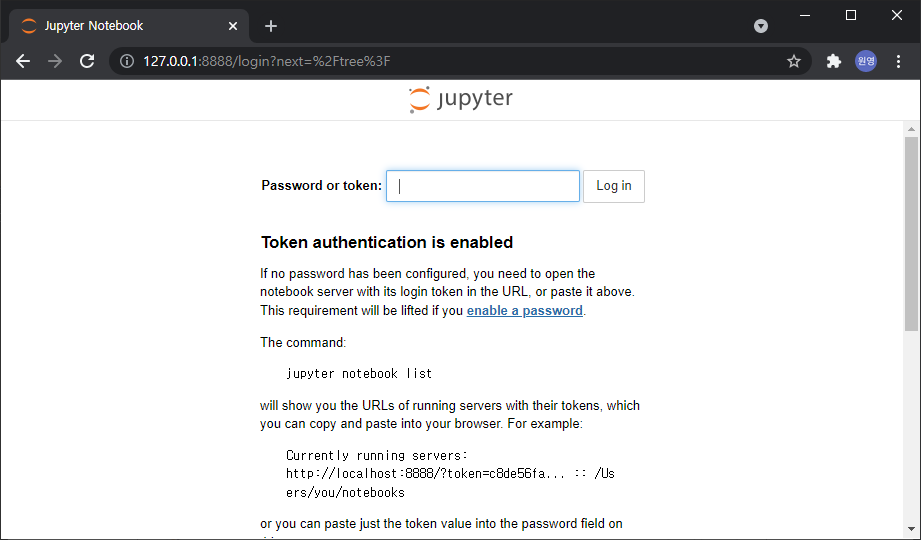Click the Log in button
The image size is (921, 540).
click(614, 186)
